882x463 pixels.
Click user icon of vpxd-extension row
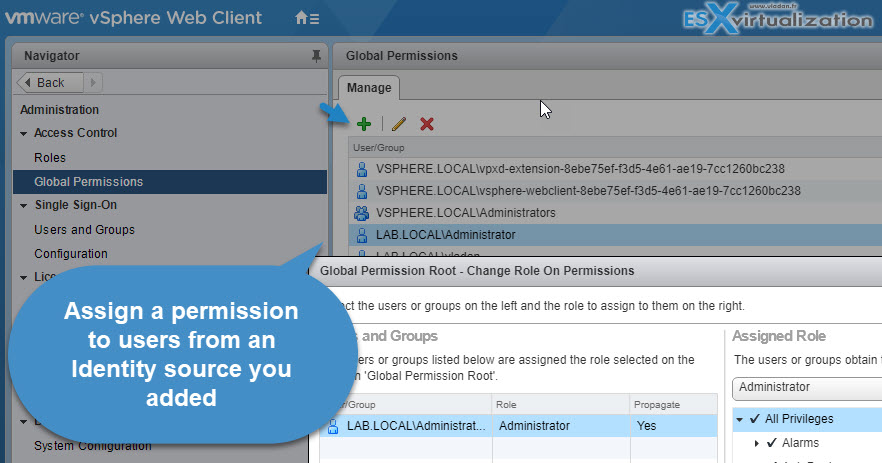pyautogui.click(x=362, y=169)
